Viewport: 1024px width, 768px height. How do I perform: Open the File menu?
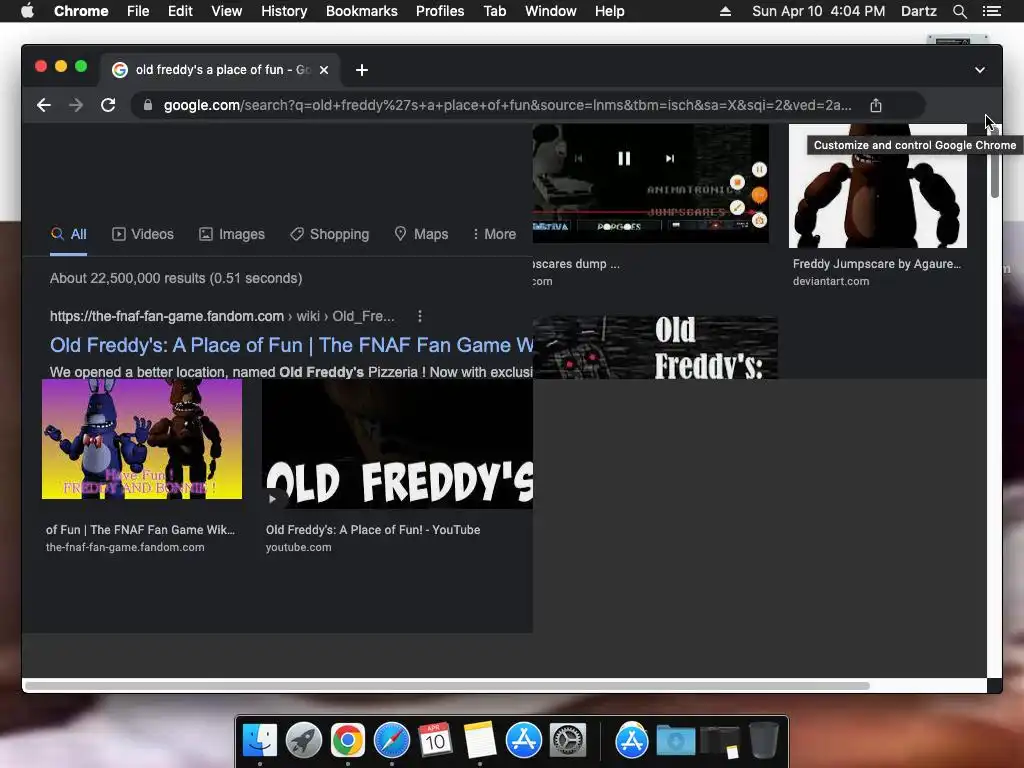[x=138, y=11]
